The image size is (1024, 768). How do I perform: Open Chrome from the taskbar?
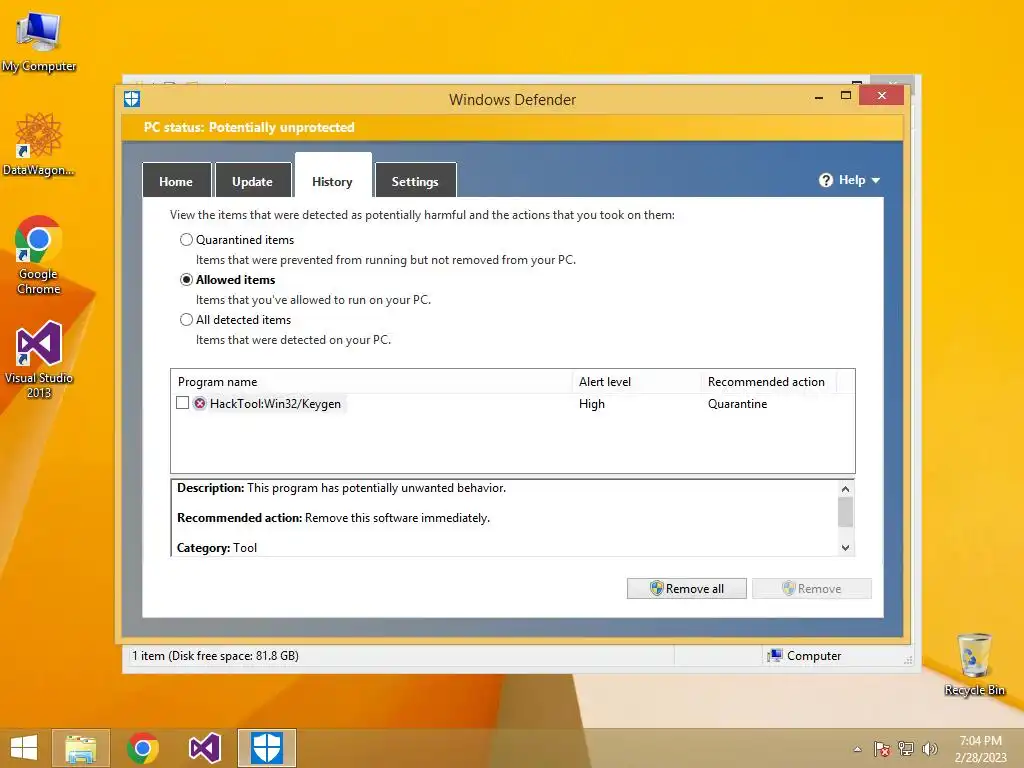click(143, 748)
